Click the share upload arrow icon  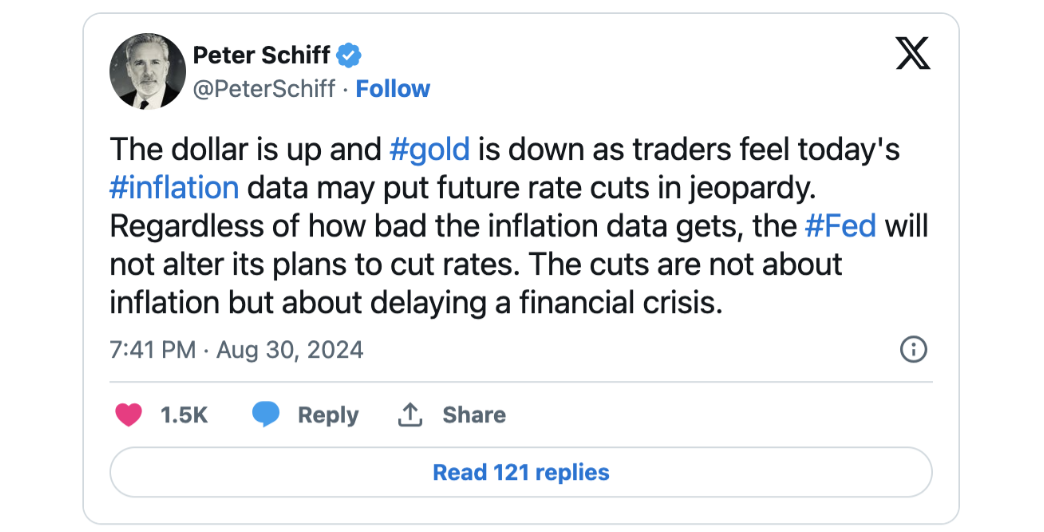pos(410,415)
